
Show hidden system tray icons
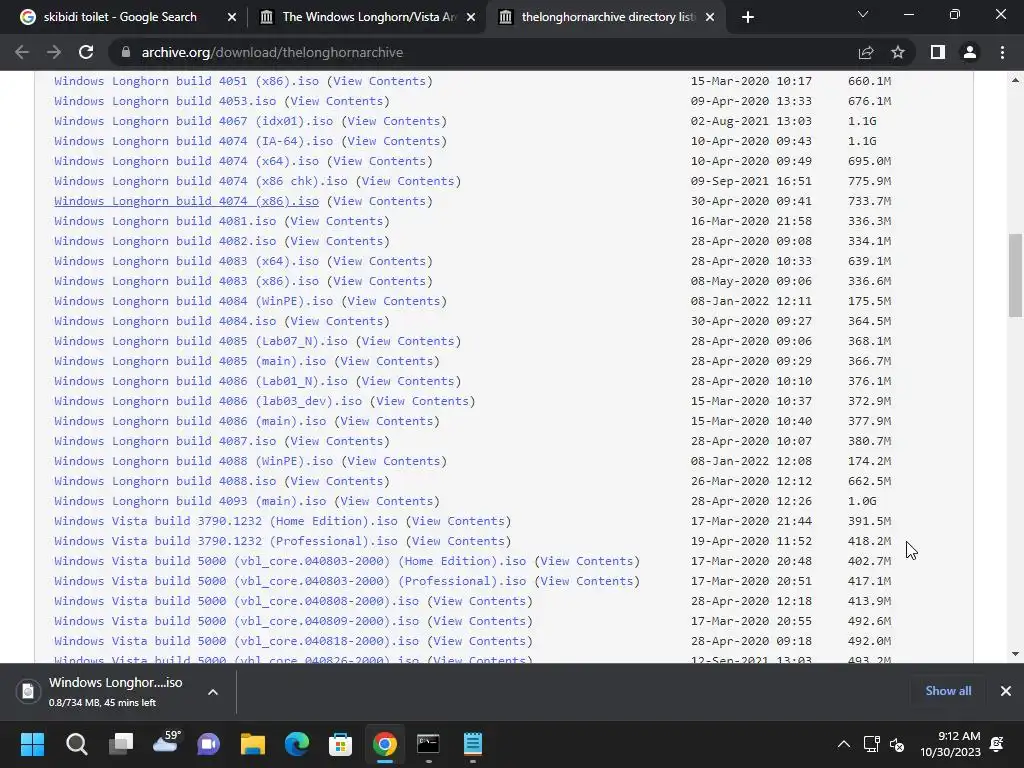click(x=844, y=744)
